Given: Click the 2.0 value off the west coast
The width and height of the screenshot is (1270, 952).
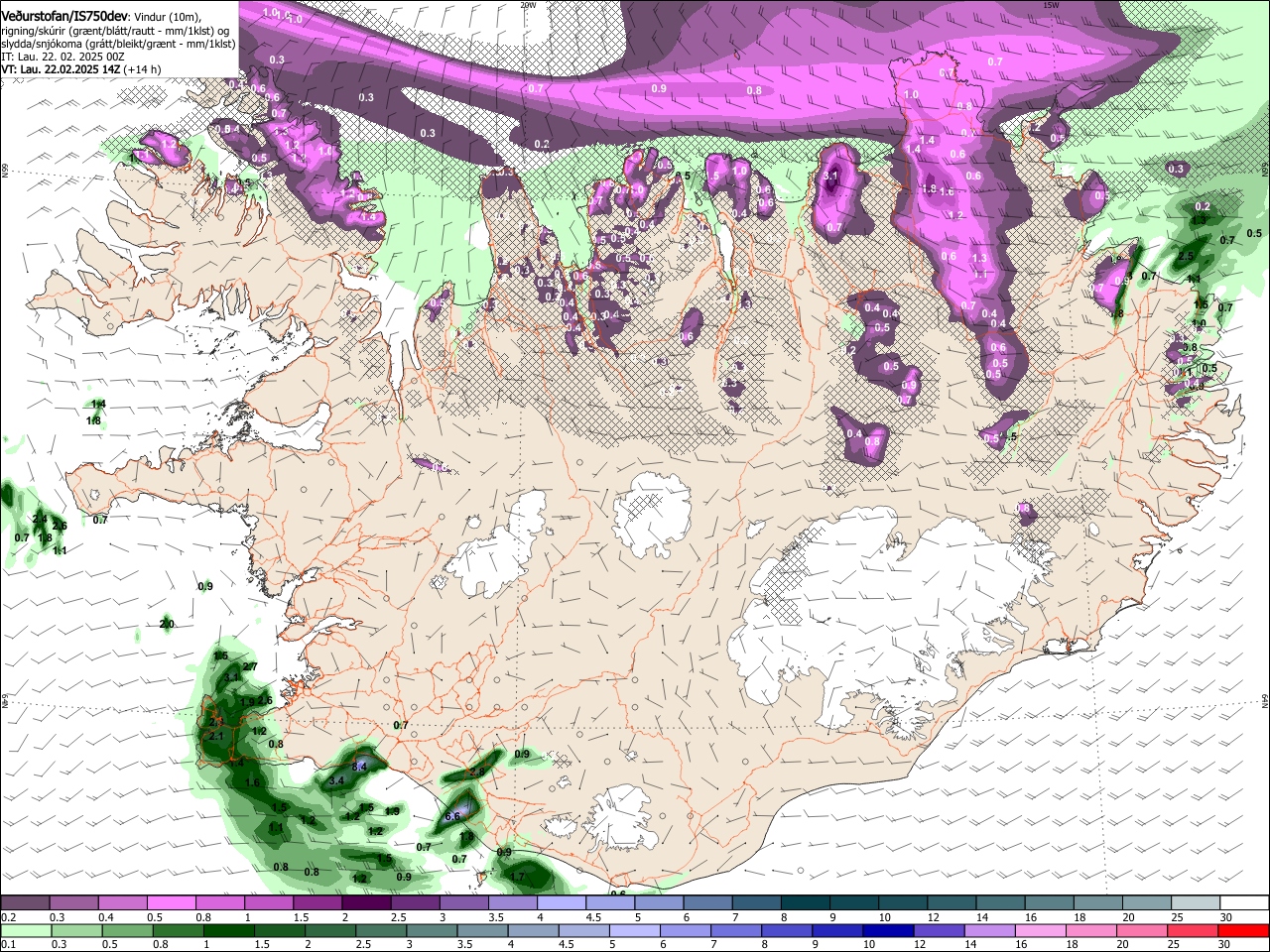Looking at the screenshot, I should point(167,624).
